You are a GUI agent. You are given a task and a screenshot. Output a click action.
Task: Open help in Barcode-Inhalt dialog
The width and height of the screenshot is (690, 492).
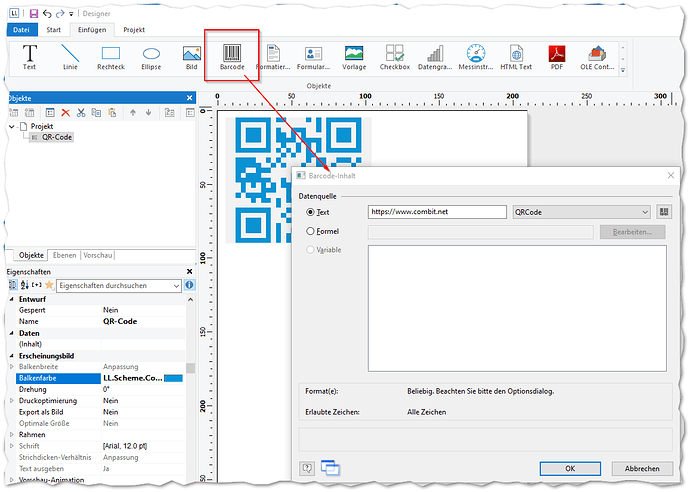(x=307, y=468)
